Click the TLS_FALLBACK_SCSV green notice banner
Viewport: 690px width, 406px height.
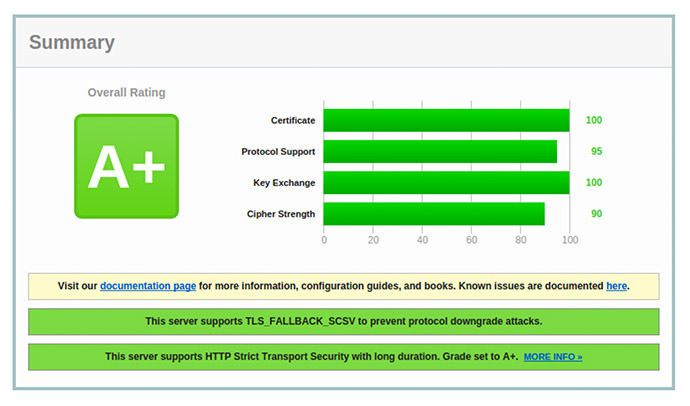click(344, 322)
